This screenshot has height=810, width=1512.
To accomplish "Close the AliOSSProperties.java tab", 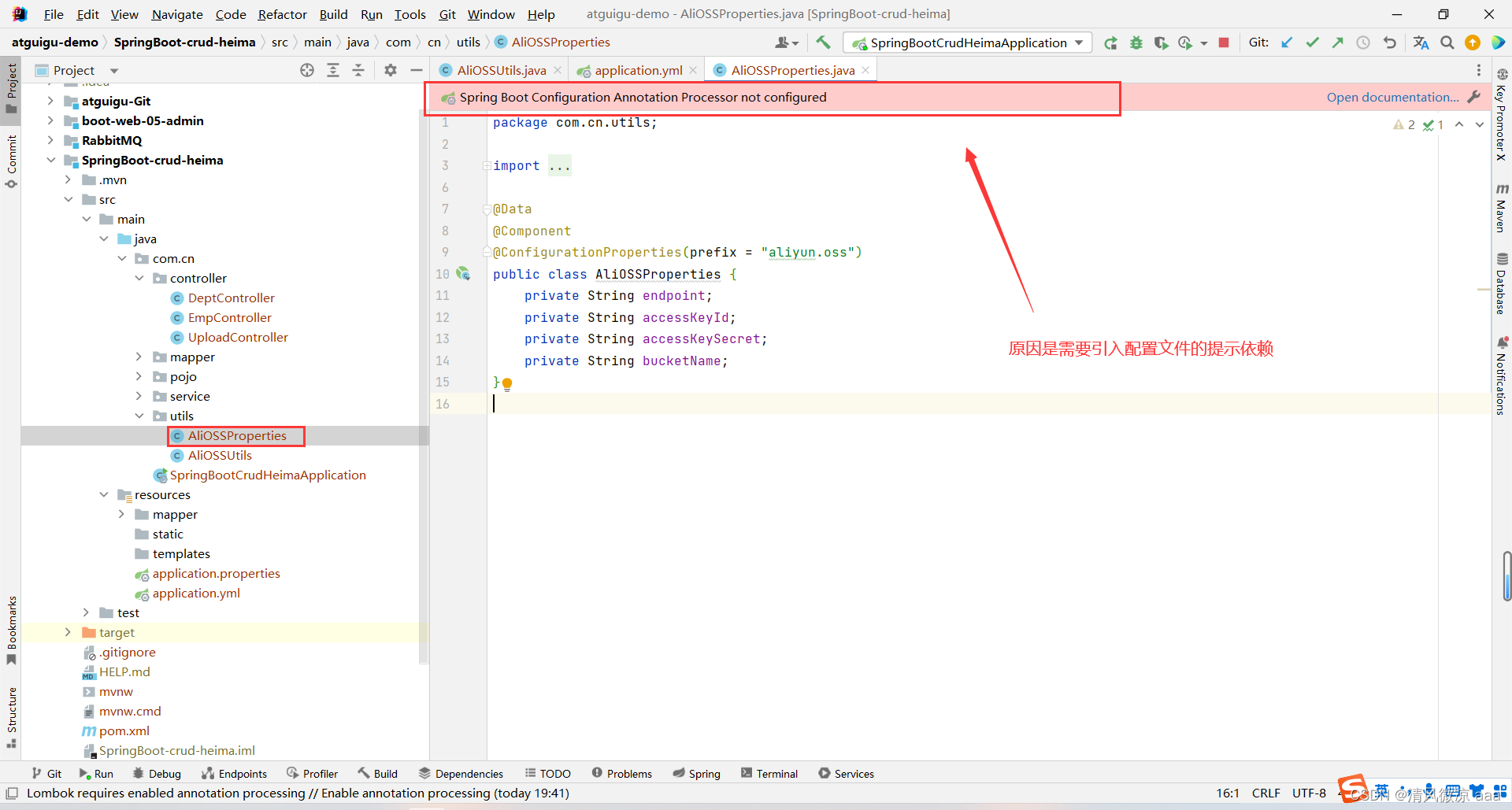I will pos(865,70).
